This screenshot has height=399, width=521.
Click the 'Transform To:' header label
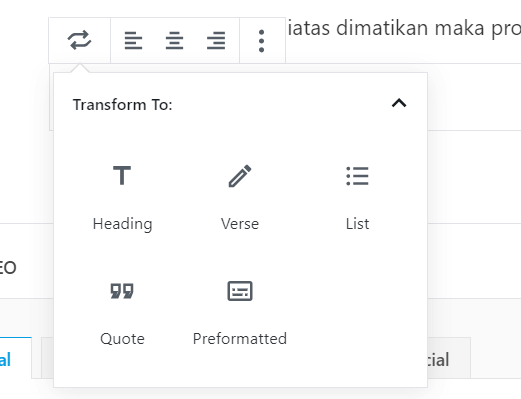(x=123, y=105)
